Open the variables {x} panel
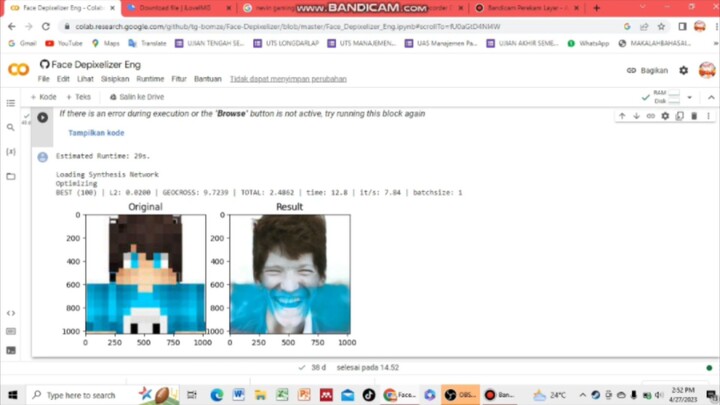 click(x=11, y=152)
